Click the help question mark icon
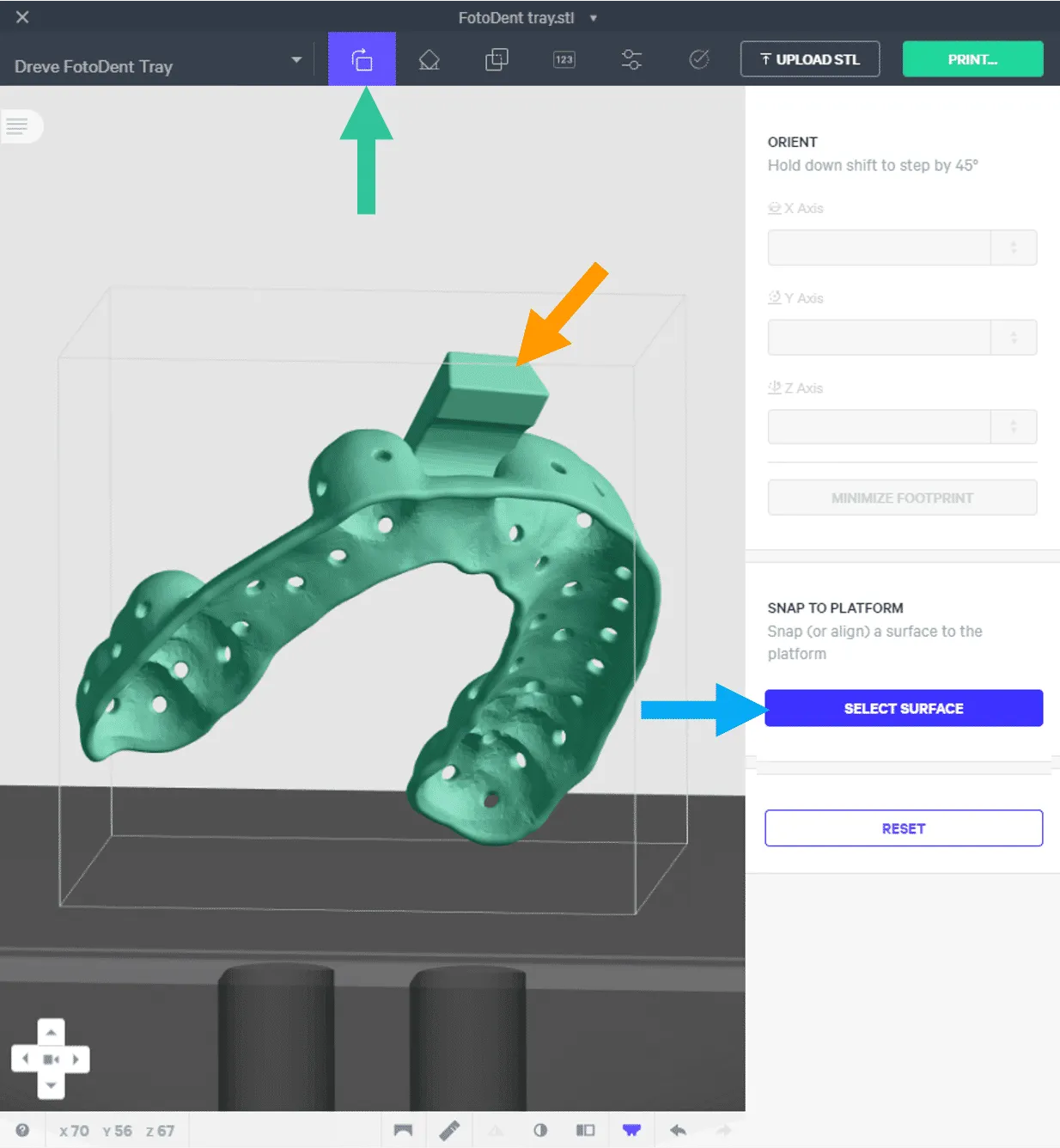1060x1148 pixels. (22, 1130)
